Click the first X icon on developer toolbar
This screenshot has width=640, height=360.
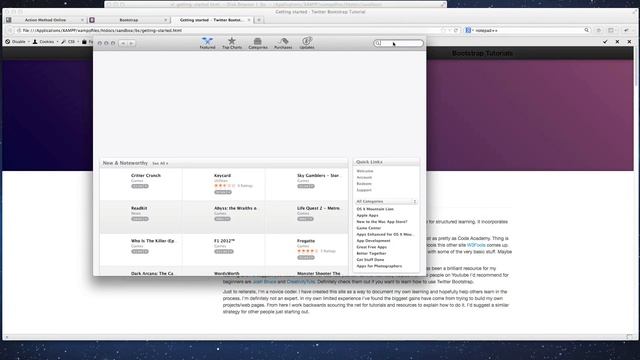click(x=617, y=42)
